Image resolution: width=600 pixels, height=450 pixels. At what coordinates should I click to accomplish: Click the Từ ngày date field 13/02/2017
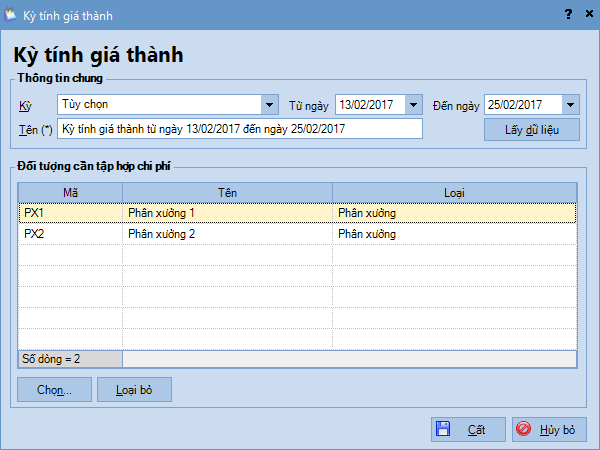pyautogui.click(x=369, y=105)
